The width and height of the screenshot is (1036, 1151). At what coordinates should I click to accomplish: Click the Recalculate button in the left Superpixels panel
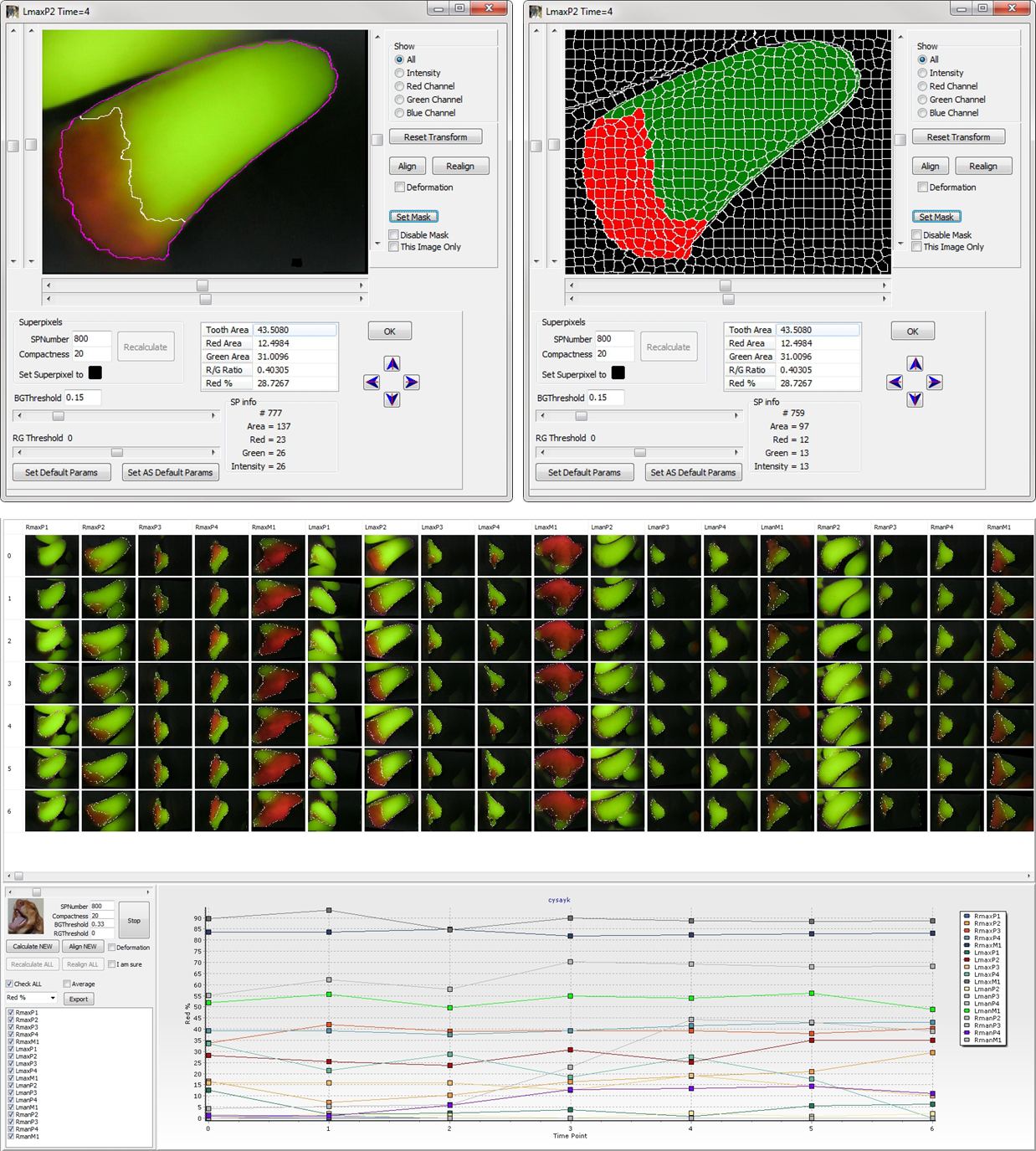click(146, 346)
